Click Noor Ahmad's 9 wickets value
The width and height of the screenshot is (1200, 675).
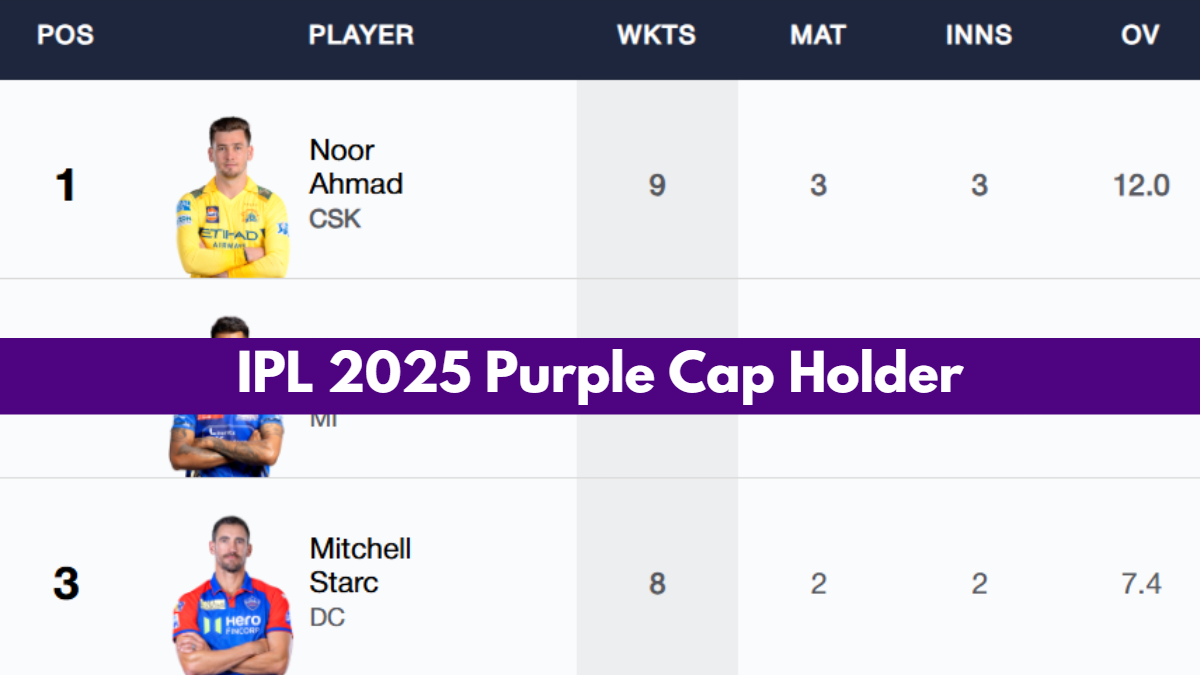pos(657,185)
